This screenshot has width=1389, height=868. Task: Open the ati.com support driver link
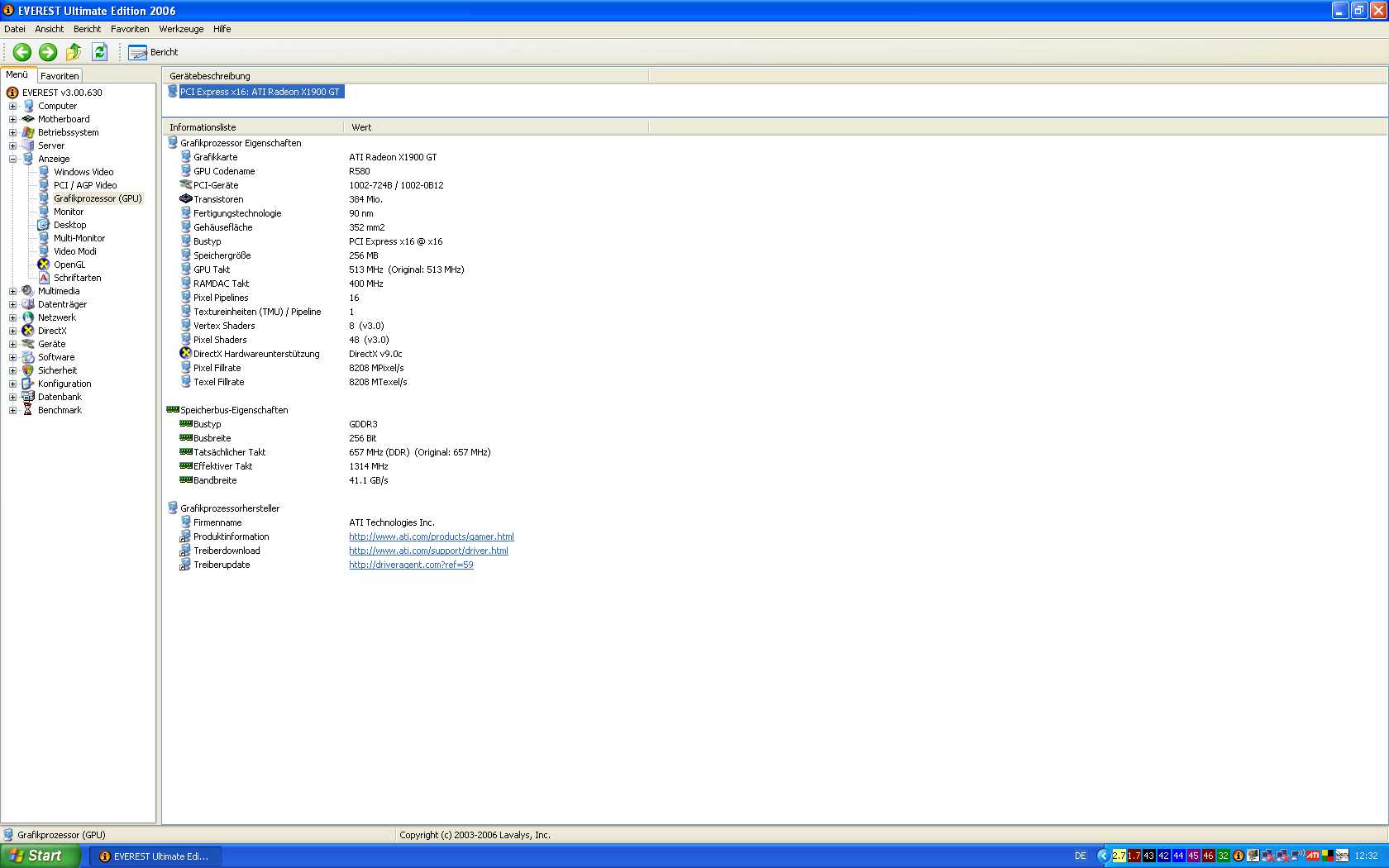point(428,551)
